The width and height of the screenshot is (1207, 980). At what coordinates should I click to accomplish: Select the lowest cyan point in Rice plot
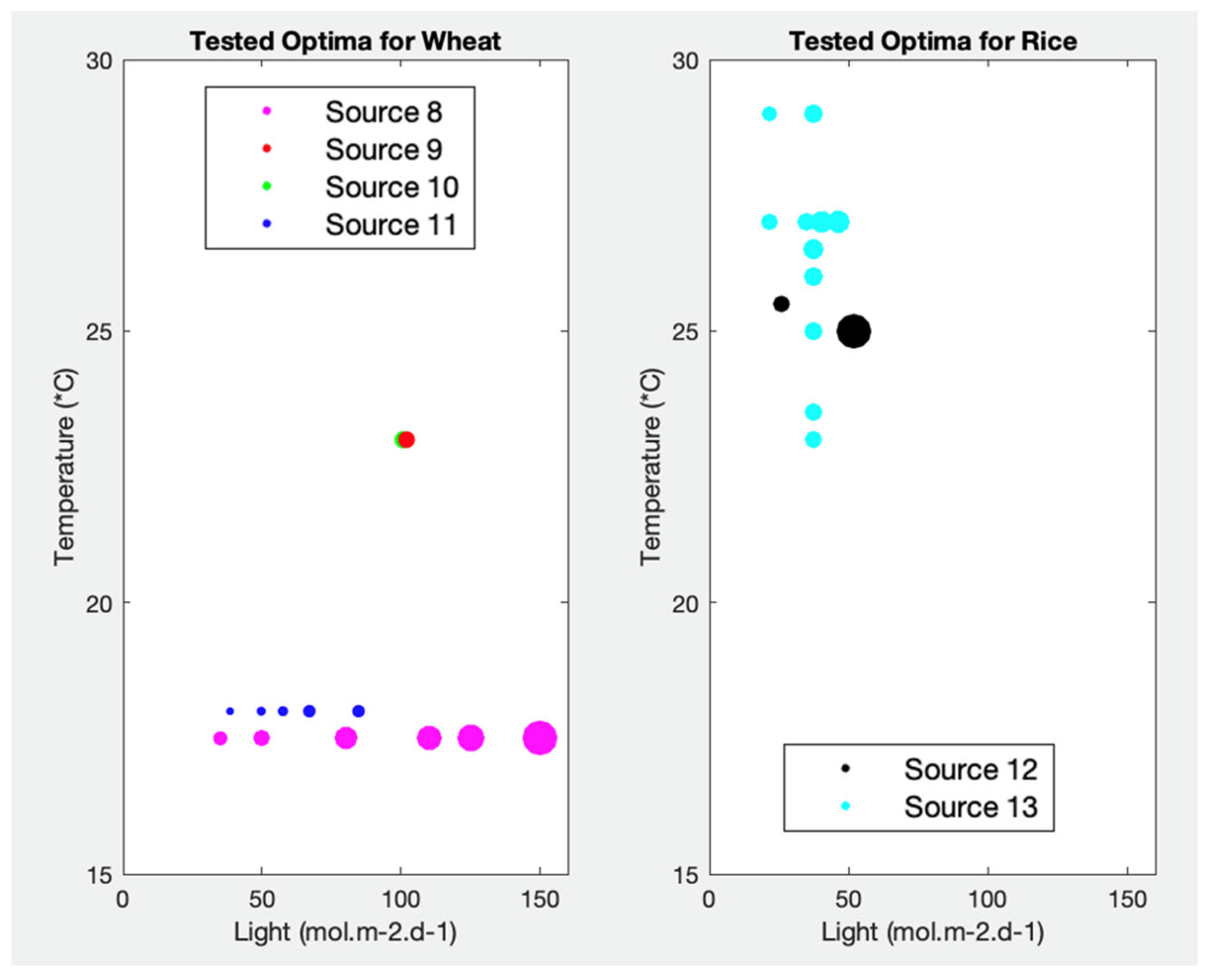813,439
